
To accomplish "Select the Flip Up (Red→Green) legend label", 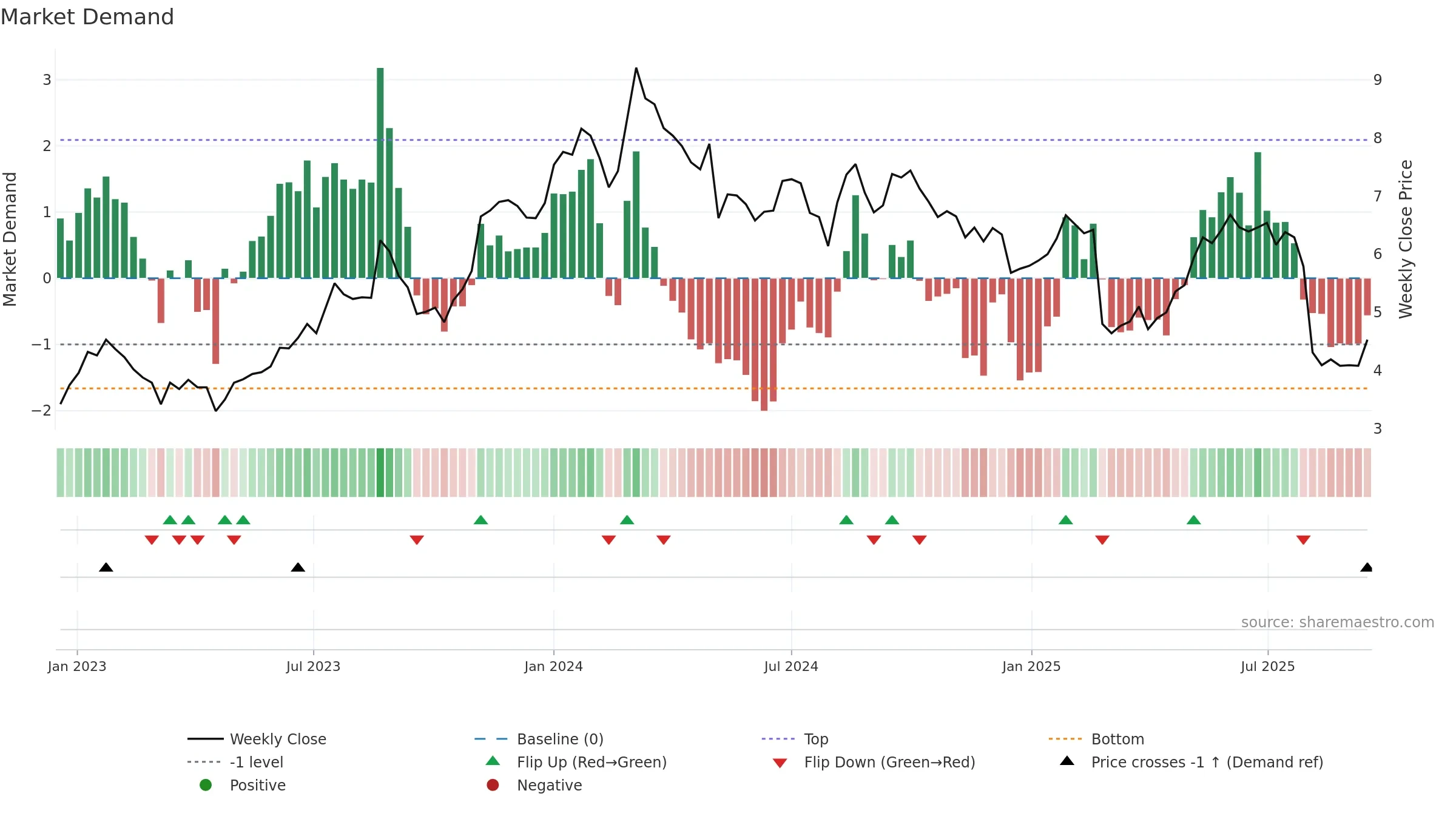I will coord(591,762).
